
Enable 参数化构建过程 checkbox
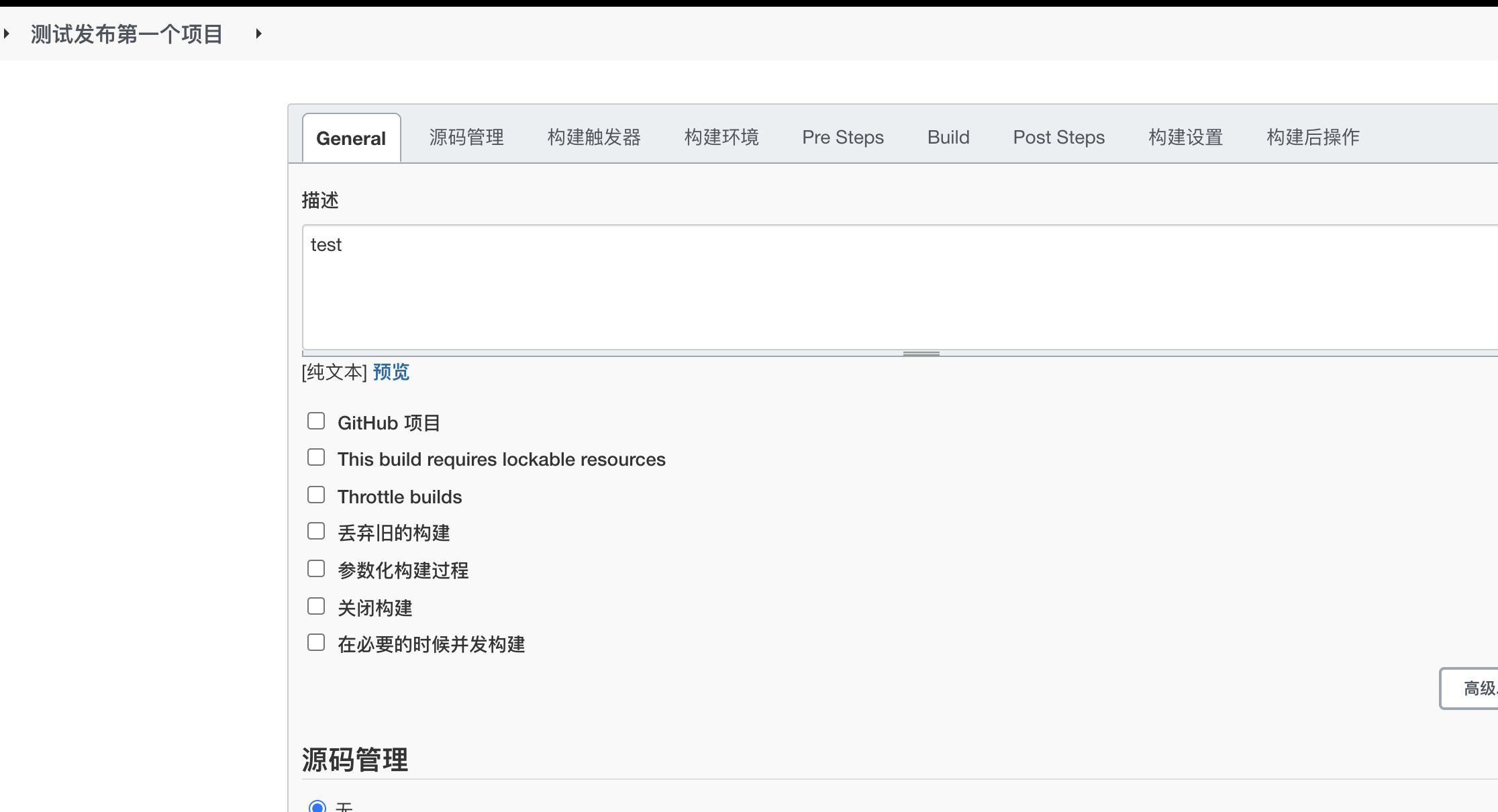[x=316, y=569]
